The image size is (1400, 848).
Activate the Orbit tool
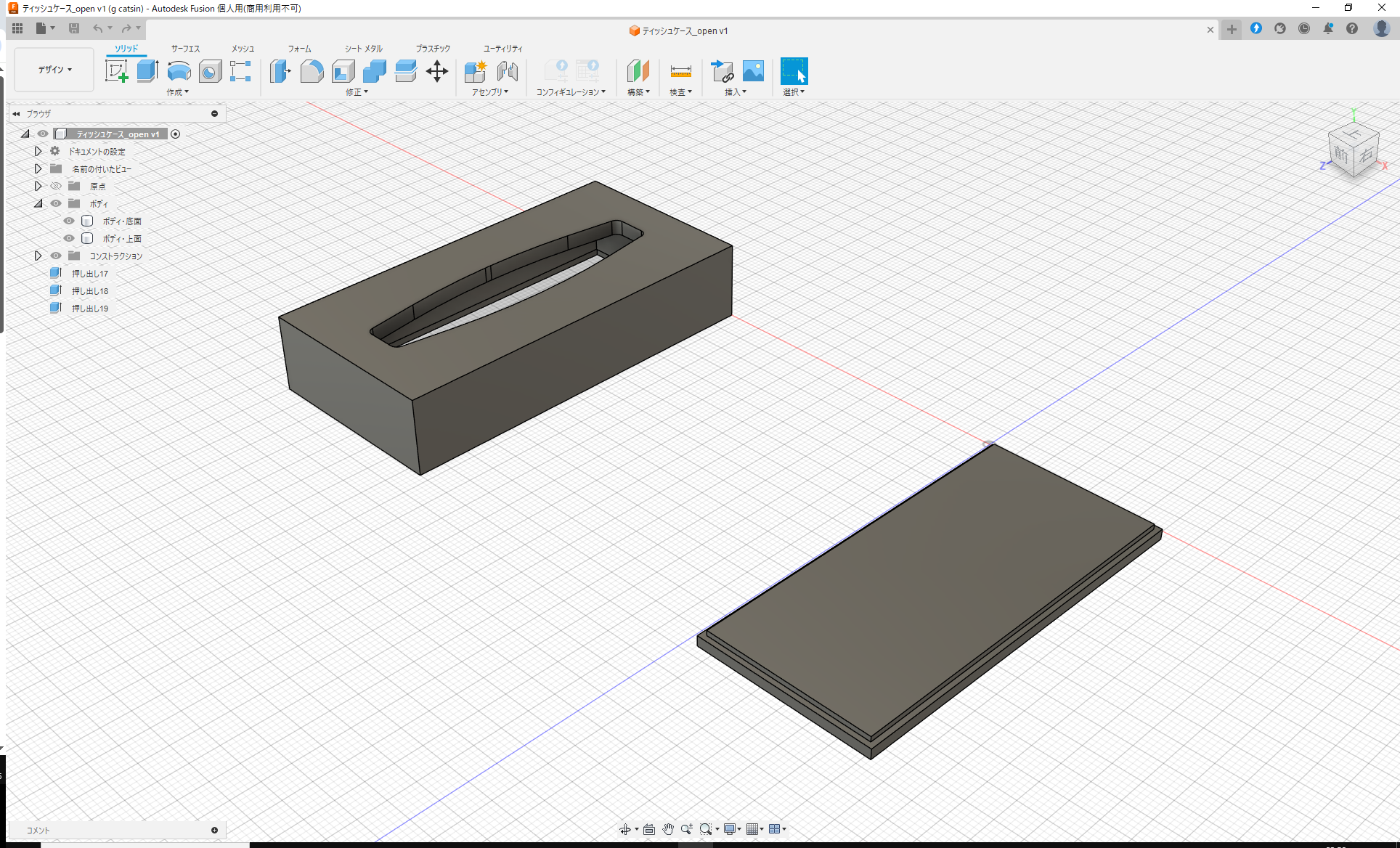coord(626,828)
